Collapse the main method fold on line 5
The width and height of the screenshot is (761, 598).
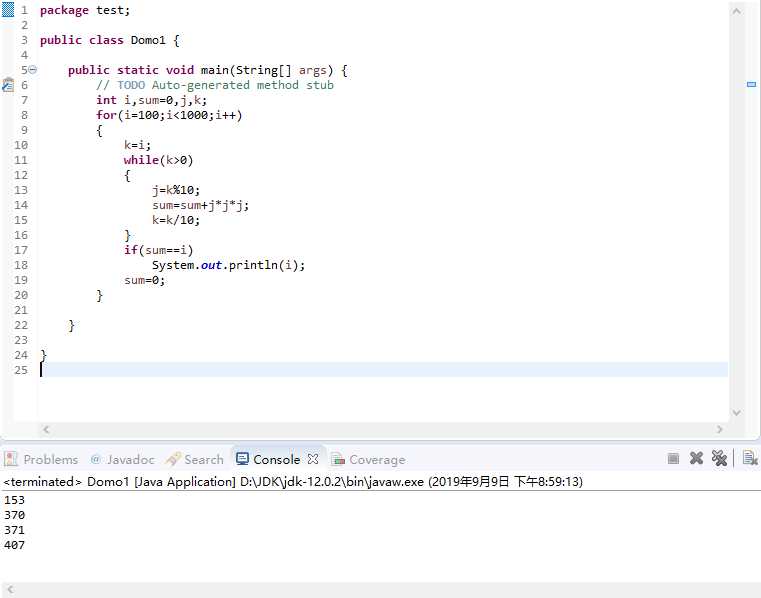point(33,70)
